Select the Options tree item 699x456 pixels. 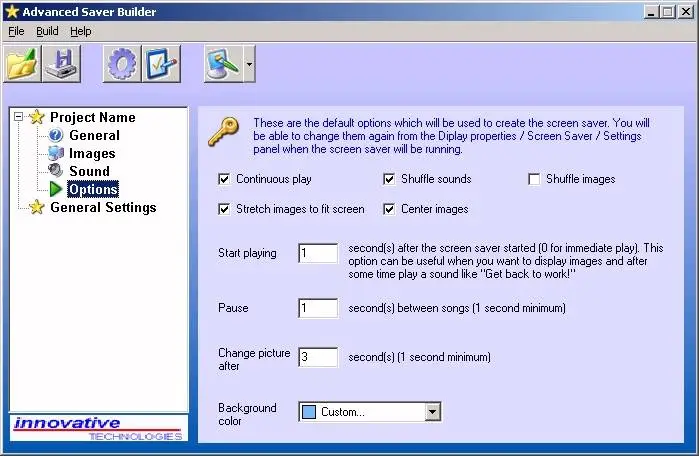tap(93, 189)
